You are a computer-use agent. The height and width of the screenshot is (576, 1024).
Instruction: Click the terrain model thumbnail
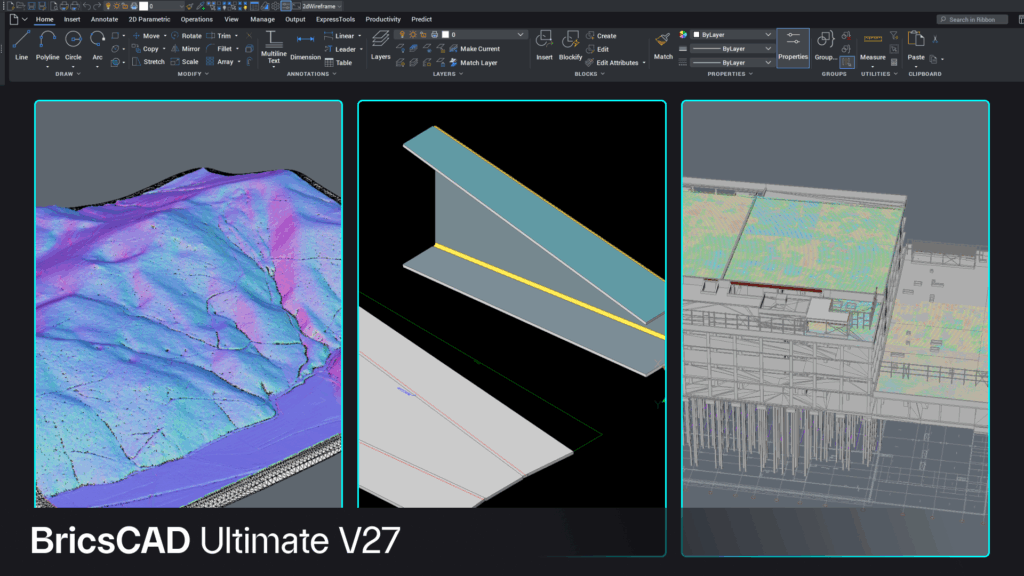point(188,304)
